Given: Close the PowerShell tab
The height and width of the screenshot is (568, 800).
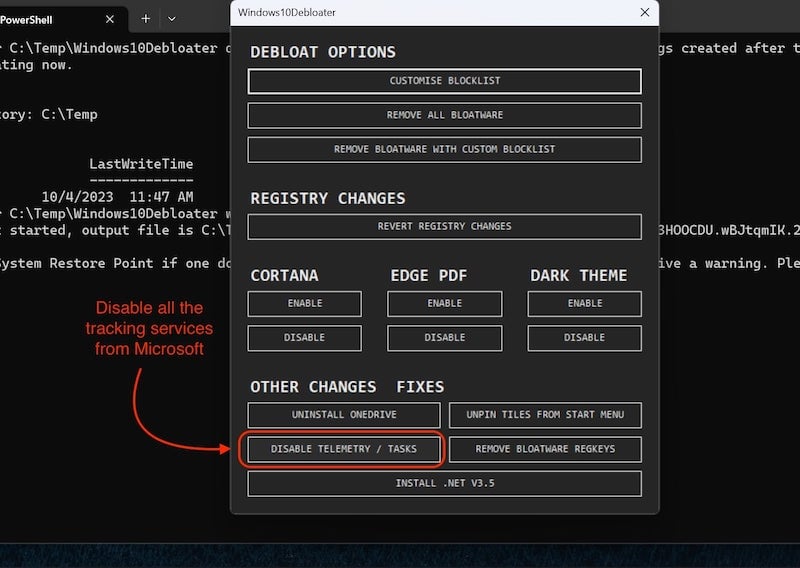Looking at the screenshot, I should 110,19.
